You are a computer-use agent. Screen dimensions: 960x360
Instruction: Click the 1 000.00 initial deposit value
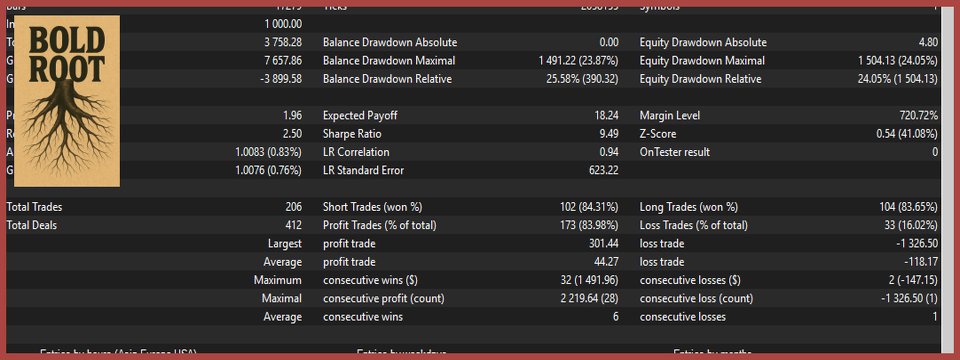pyautogui.click(x=283, y=24)
